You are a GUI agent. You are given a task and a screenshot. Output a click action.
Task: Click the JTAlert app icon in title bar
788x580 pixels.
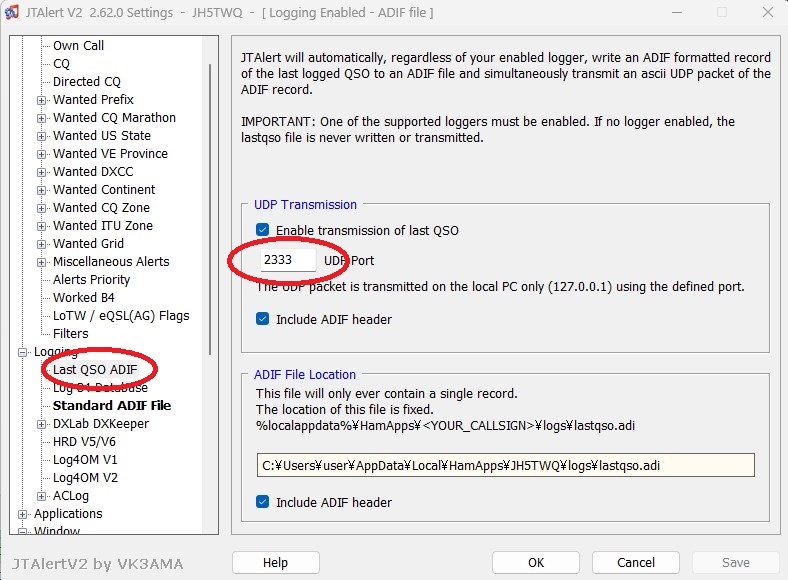12,12
